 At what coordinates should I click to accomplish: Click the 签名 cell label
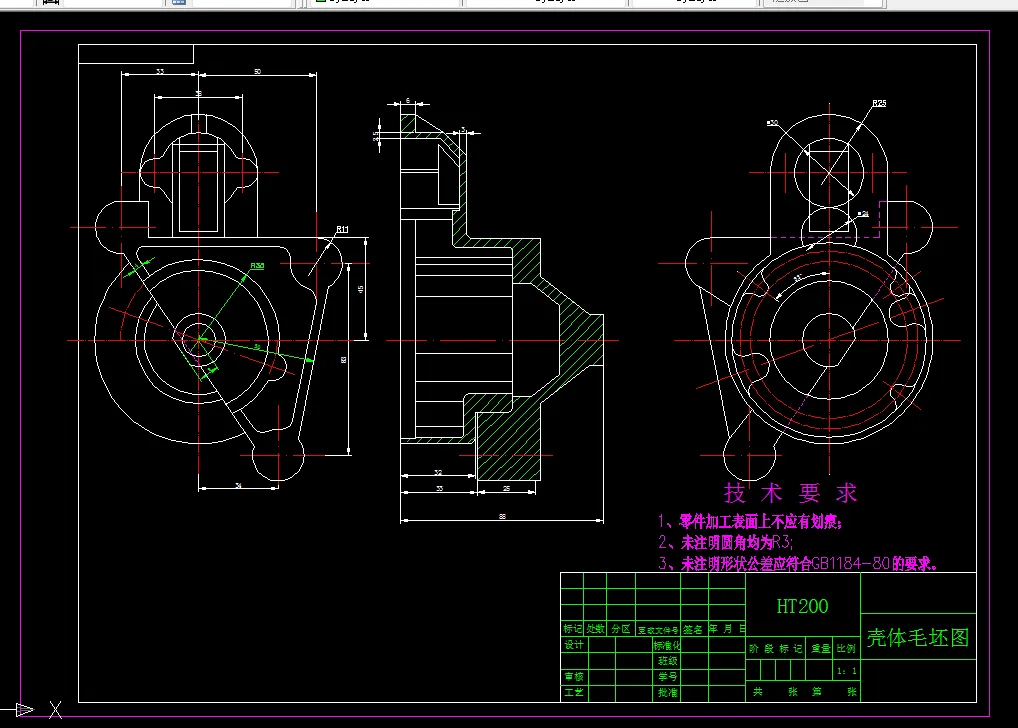[693, 629]
